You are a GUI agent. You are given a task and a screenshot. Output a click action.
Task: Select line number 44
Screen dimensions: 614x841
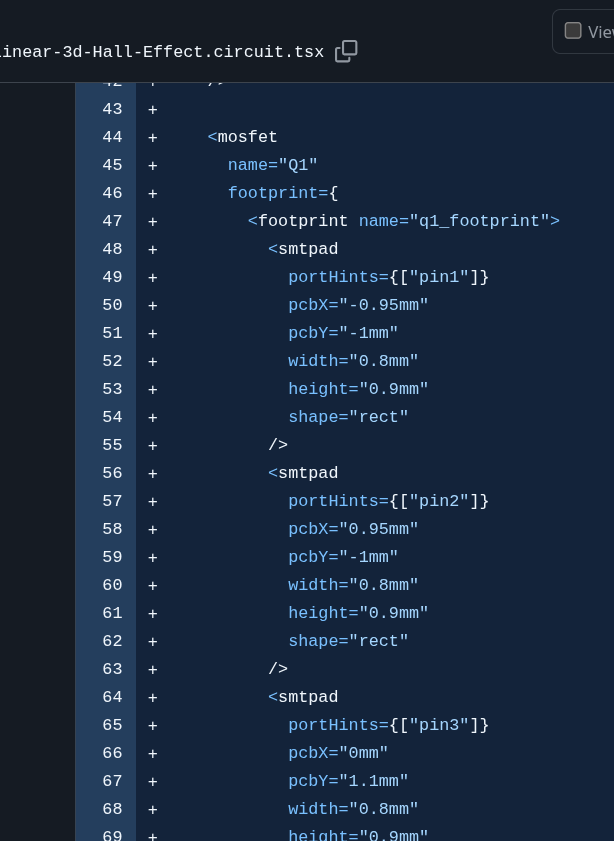point(112,137)
